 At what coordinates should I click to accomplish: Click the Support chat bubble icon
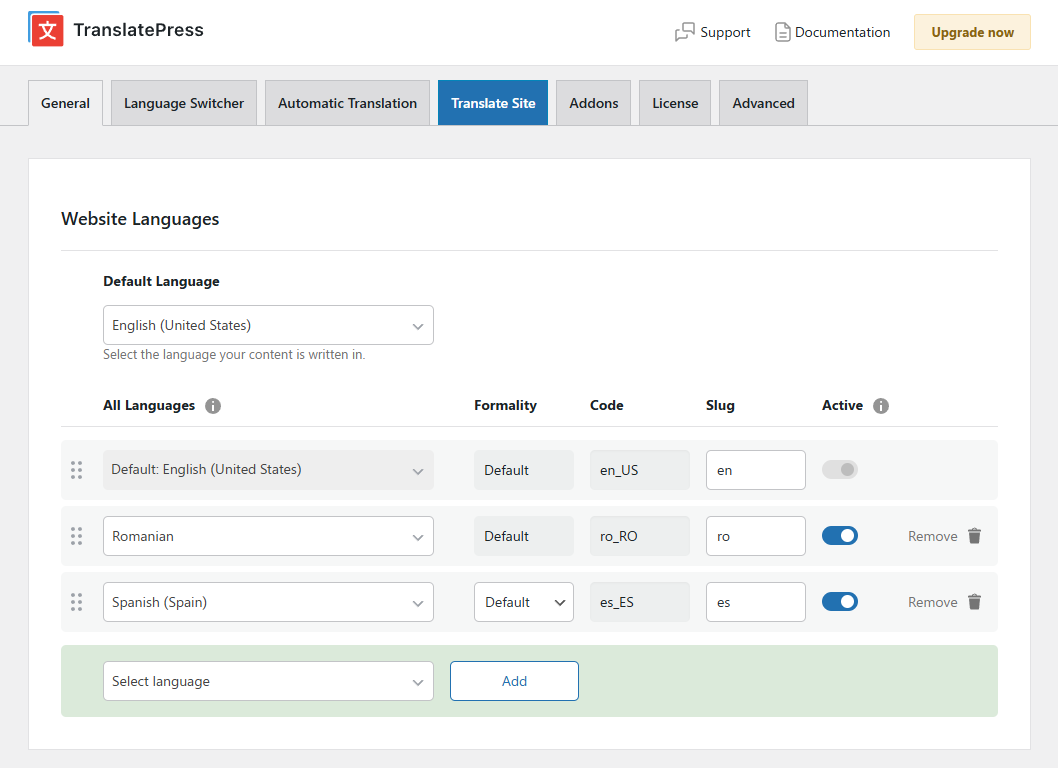[685, 33]
